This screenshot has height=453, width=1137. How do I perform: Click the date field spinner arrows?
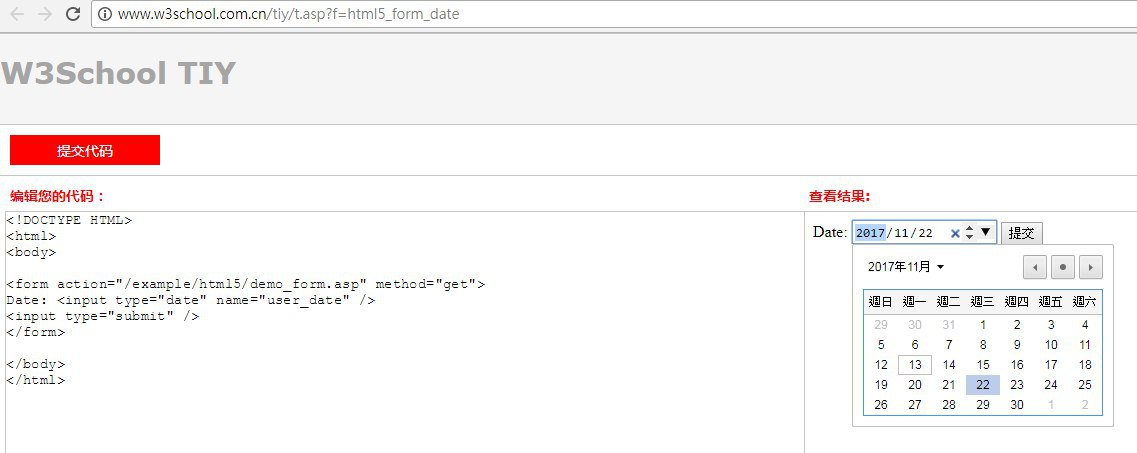[x=969, y=233]
